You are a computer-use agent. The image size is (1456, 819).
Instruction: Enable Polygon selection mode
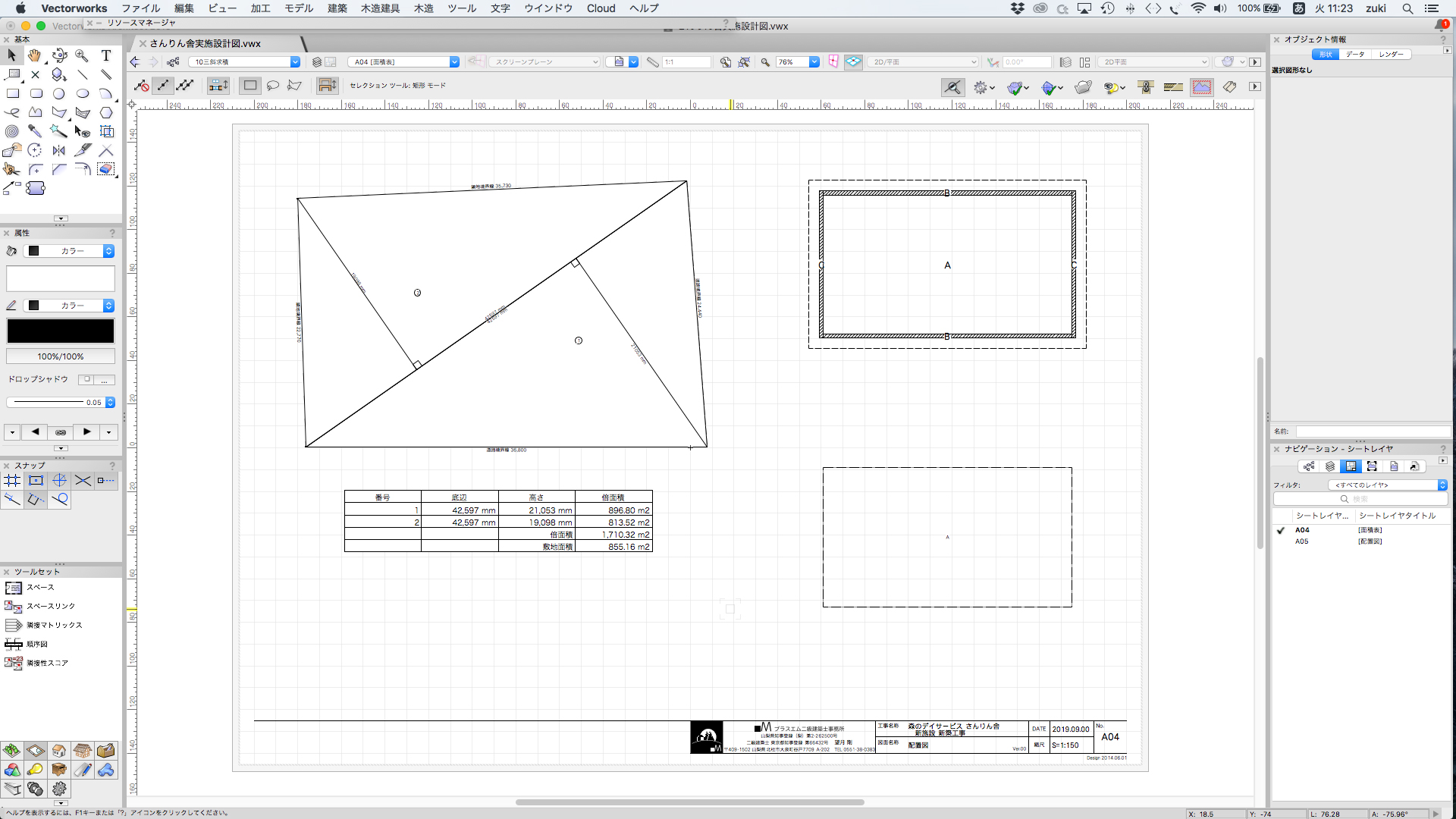pyautogui.click(x=295, y=86)
